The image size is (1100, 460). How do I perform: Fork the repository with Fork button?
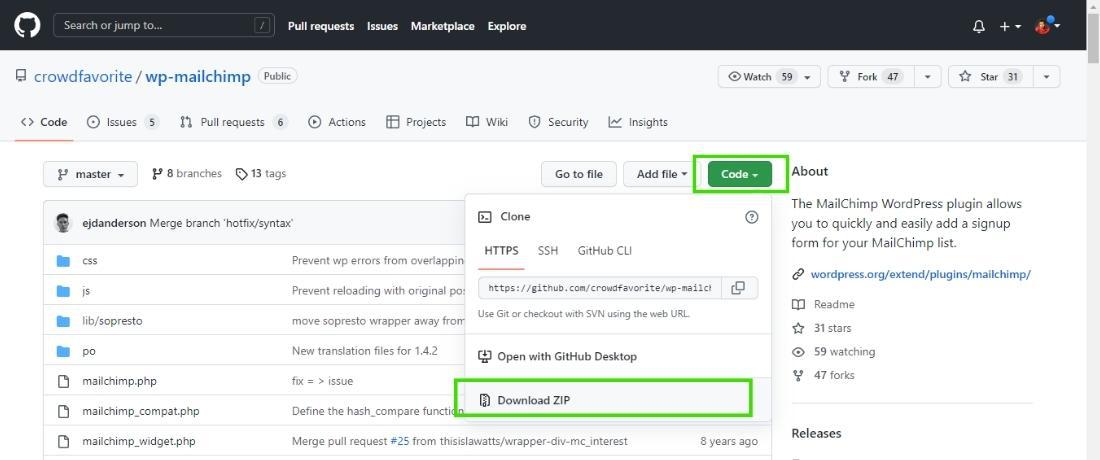click(x=871, y=76)
